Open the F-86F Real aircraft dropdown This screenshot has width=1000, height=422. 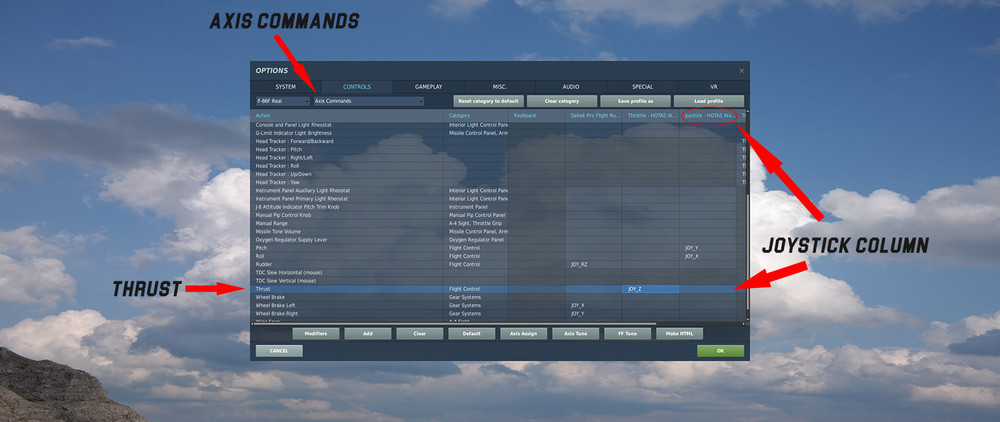(283, 101)
